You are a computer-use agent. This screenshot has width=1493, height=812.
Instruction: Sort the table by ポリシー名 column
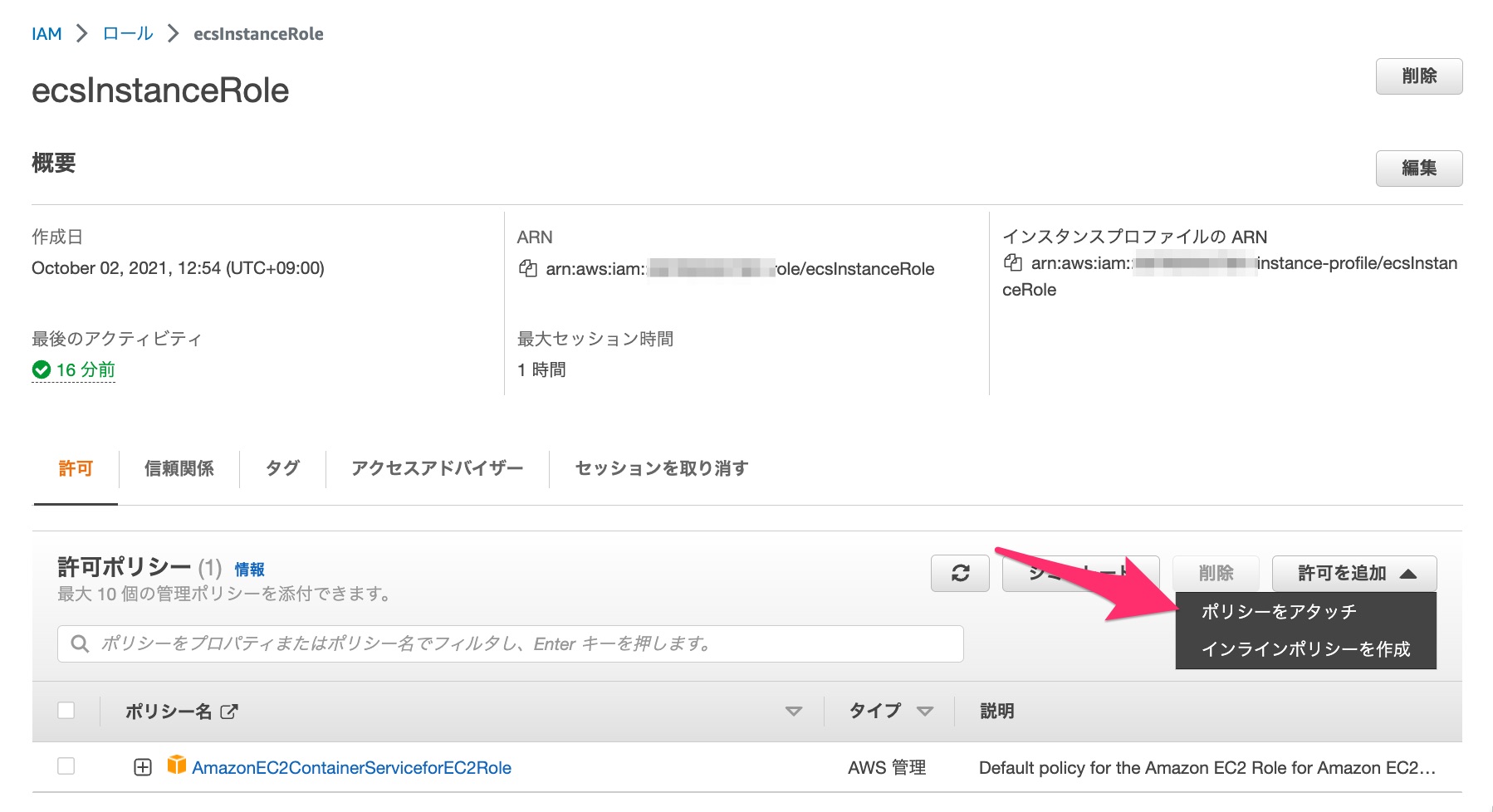795,711
